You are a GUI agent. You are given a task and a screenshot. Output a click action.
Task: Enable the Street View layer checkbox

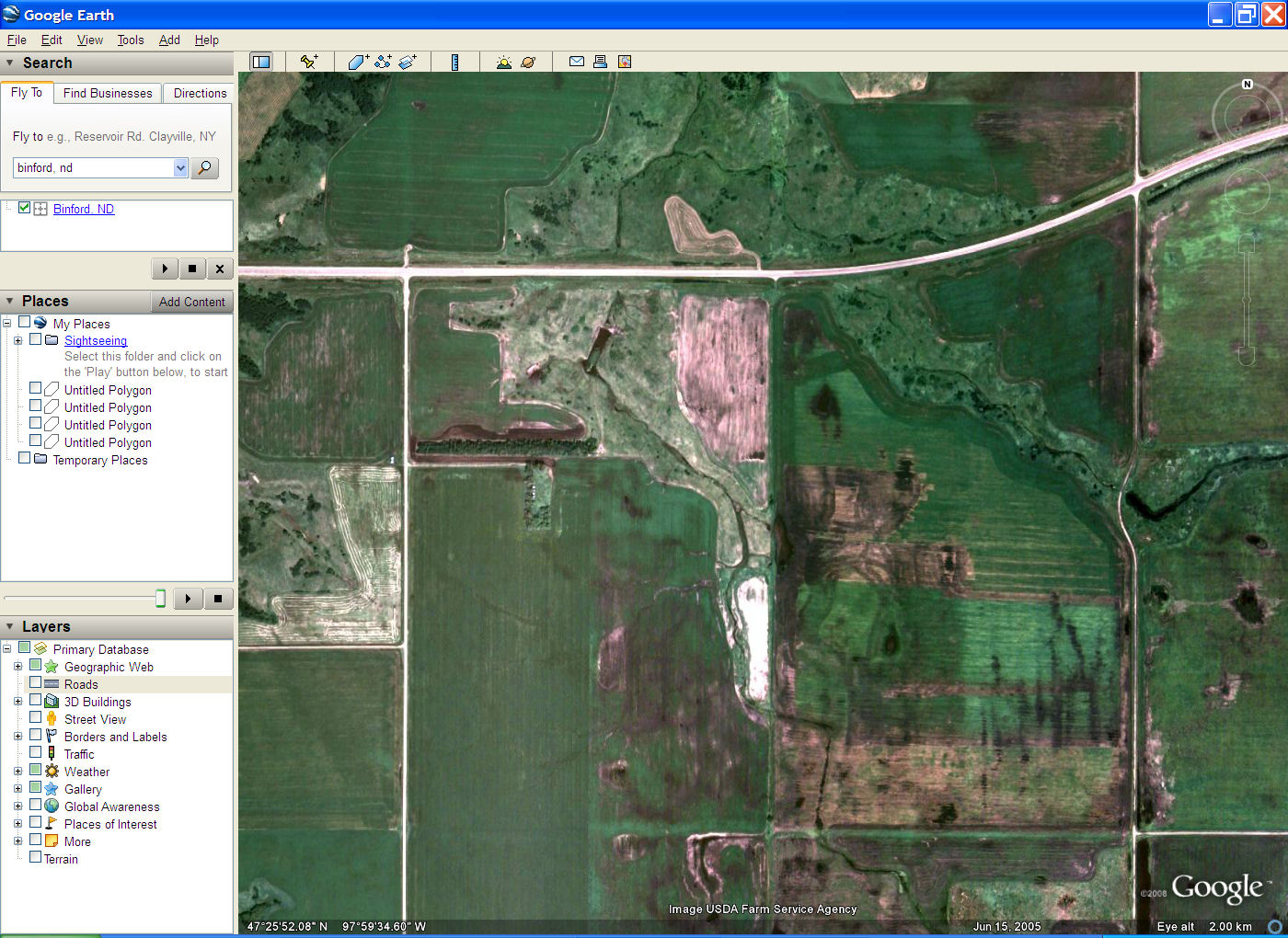click(35, 718)
